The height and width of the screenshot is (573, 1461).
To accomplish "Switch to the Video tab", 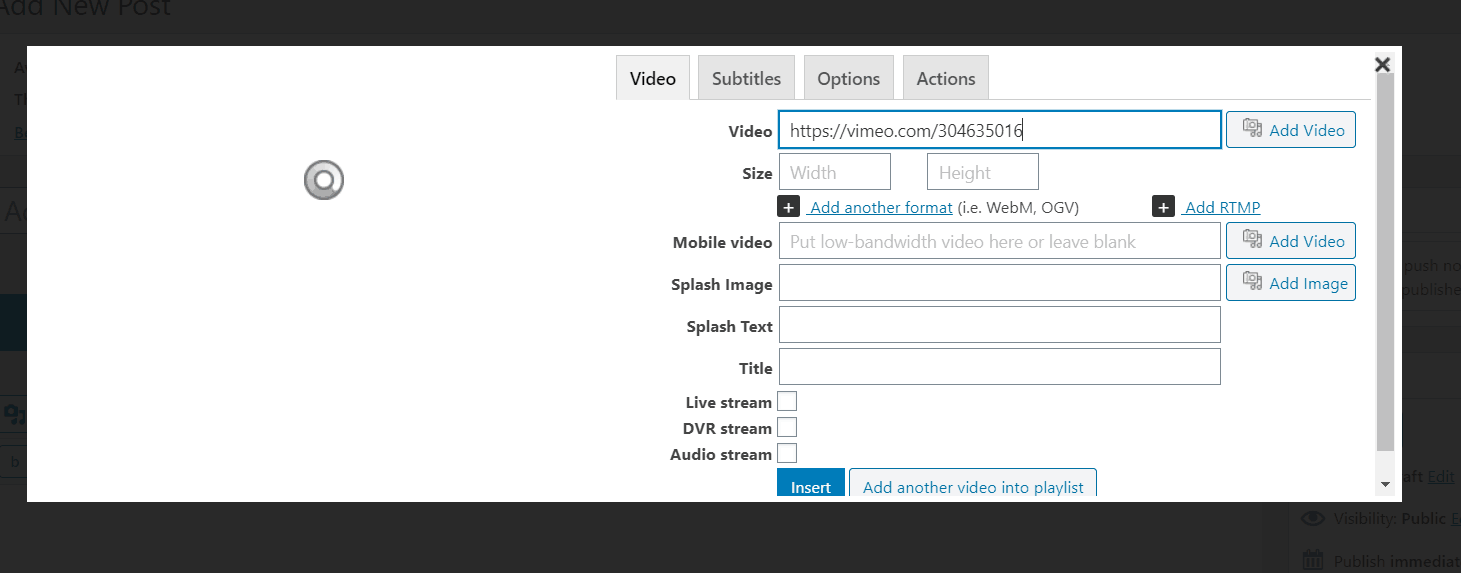I will coord(653,78).
